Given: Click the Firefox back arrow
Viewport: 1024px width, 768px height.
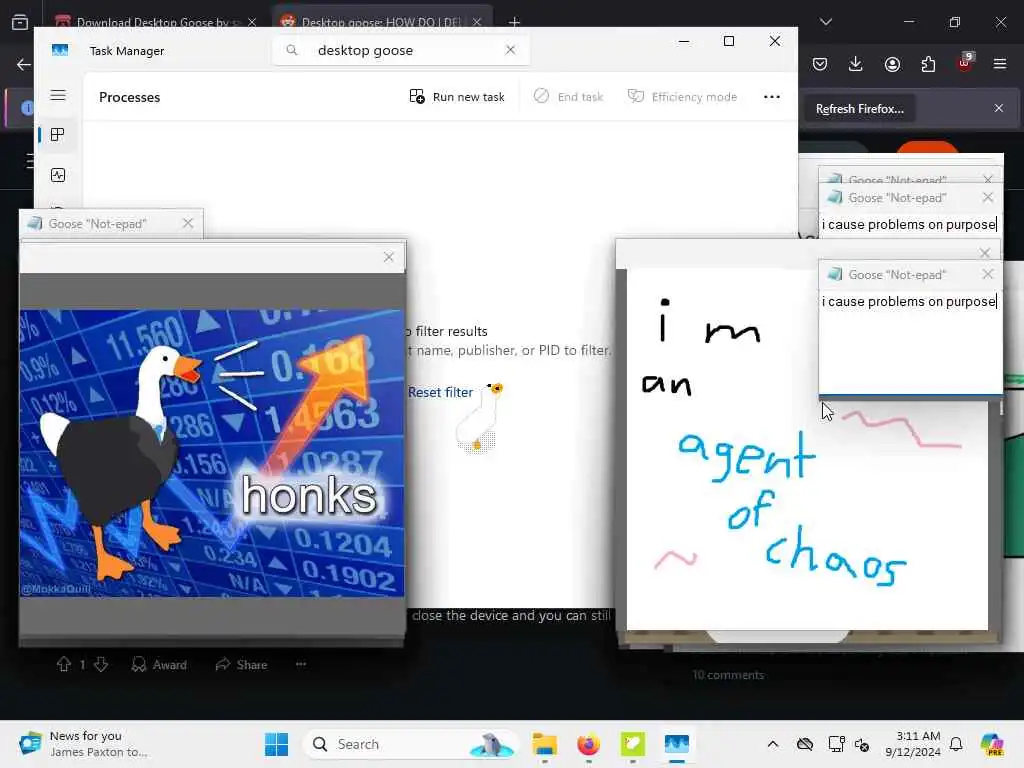Looking at the screenshot, I should [x=24, y=64].
